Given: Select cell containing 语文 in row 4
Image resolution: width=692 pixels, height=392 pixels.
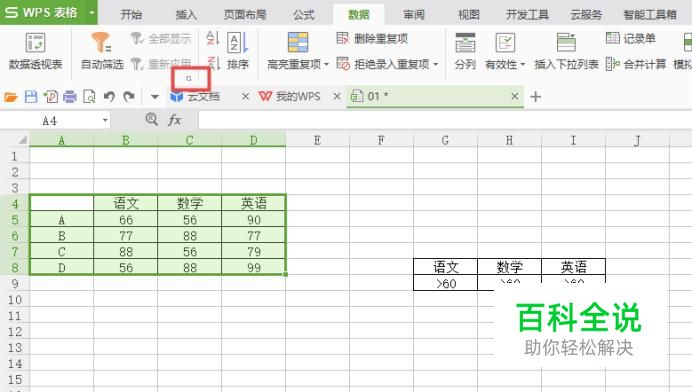Looking at the screenshot, I should click(125, 203).
